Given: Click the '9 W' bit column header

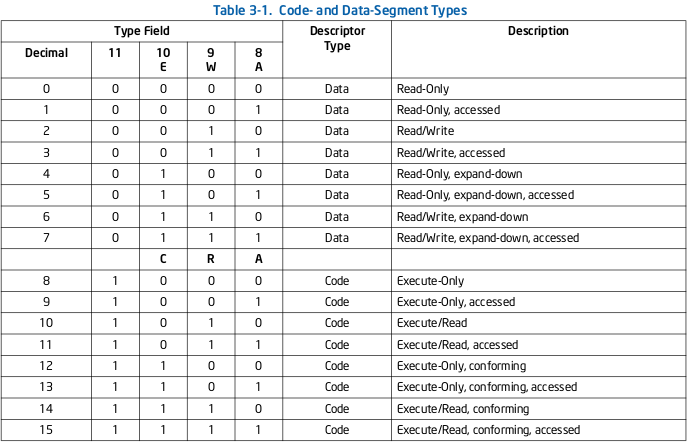Looking at the screenshot, I should pyautogui.click(x=211, y=60).
